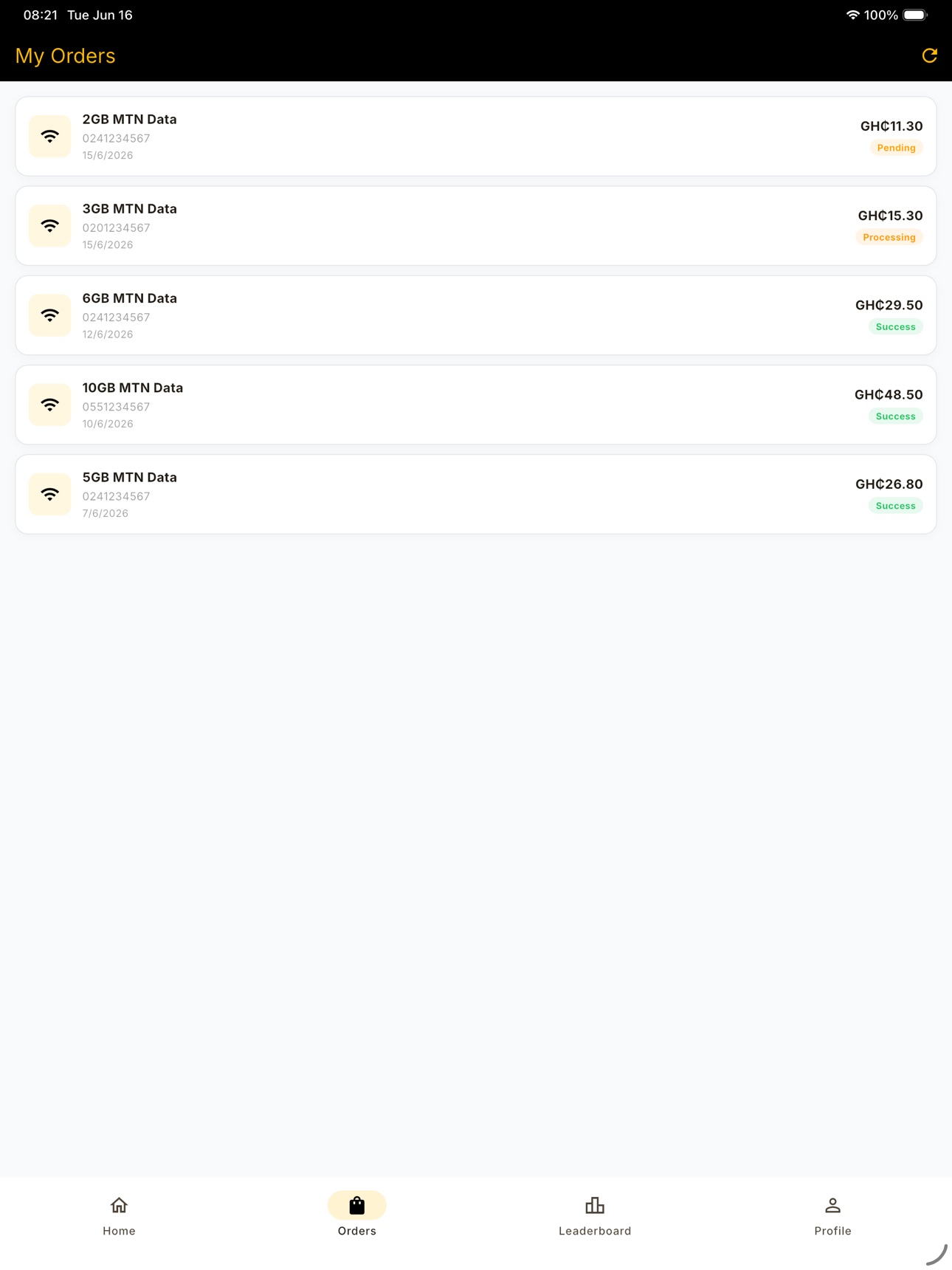Tap the refresh orders icon
This screenshot has height=1270, width=952.
929,55
